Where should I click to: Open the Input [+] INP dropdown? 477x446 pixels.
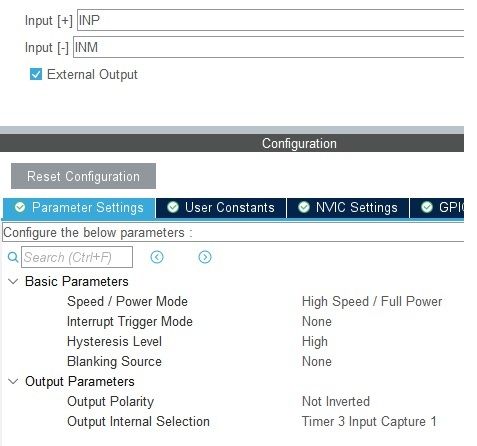pos(270,20)
